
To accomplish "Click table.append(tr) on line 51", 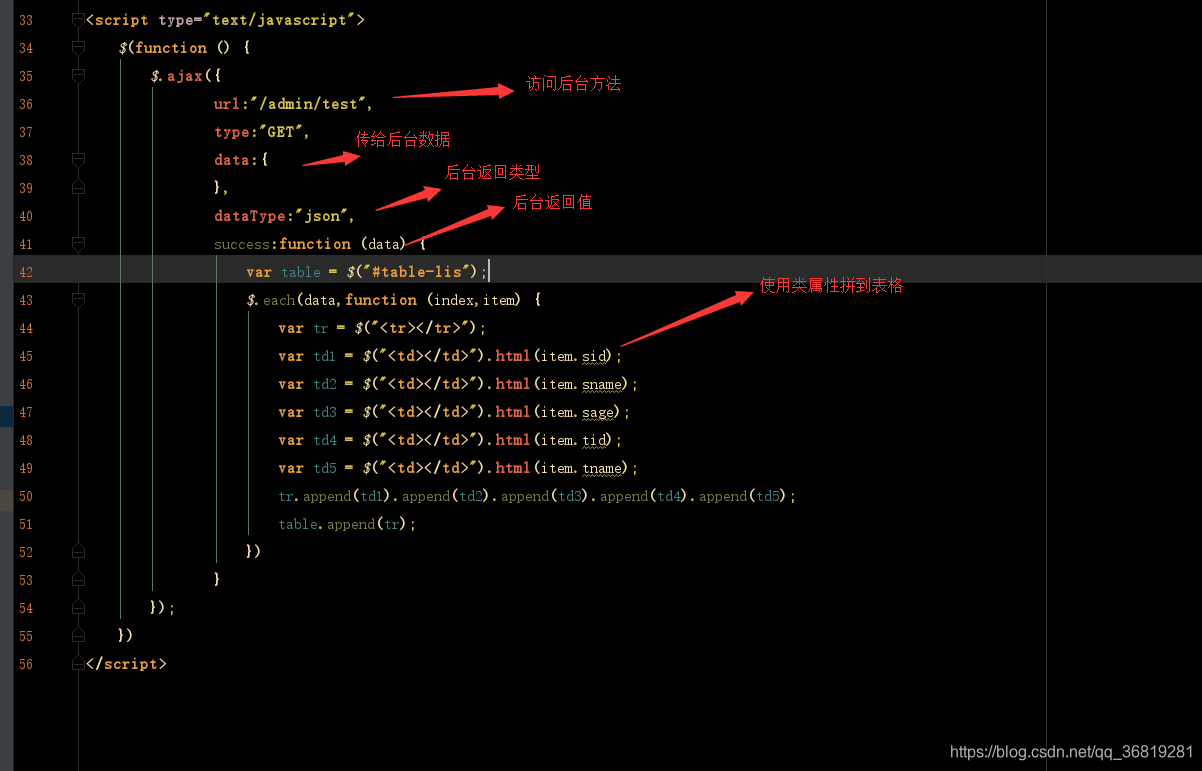I will (343, 524).
